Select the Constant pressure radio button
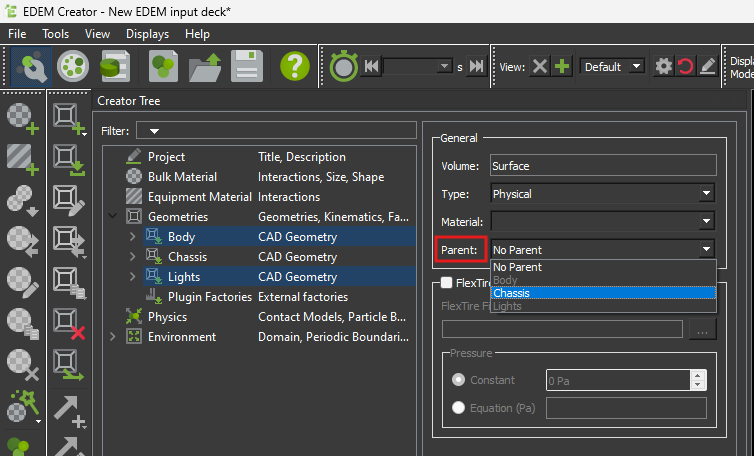This screenshot has height=456, width=754. pyautogui.click(x=458, y=380)
